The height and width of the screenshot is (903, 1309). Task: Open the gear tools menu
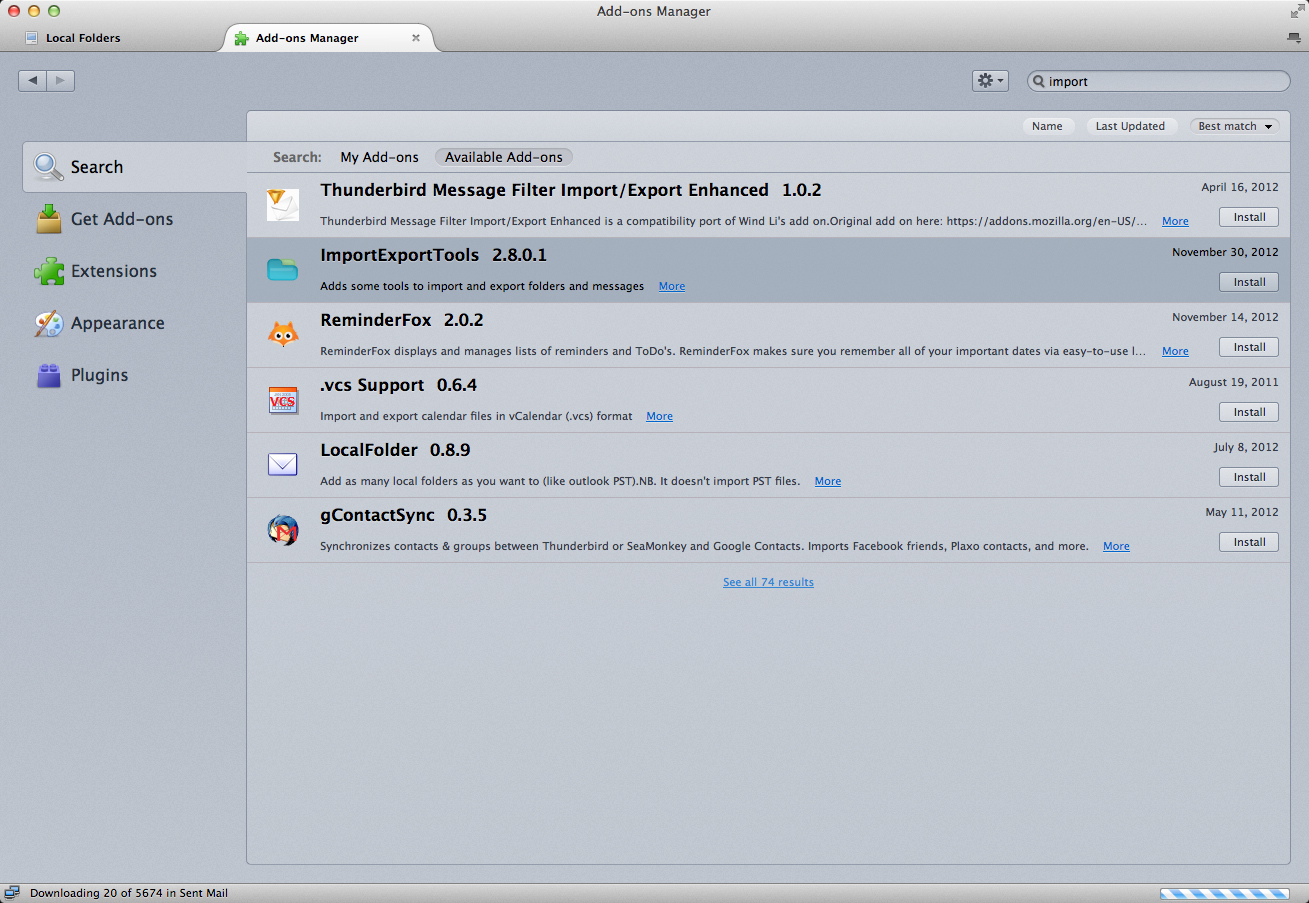point(990,81)
